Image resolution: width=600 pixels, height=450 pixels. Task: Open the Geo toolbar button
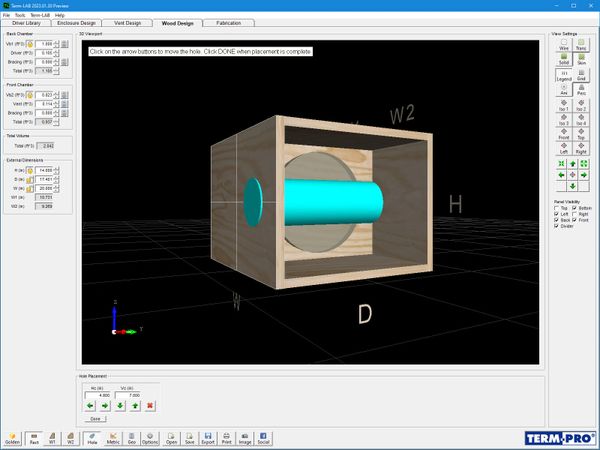(x=132, y=439)
